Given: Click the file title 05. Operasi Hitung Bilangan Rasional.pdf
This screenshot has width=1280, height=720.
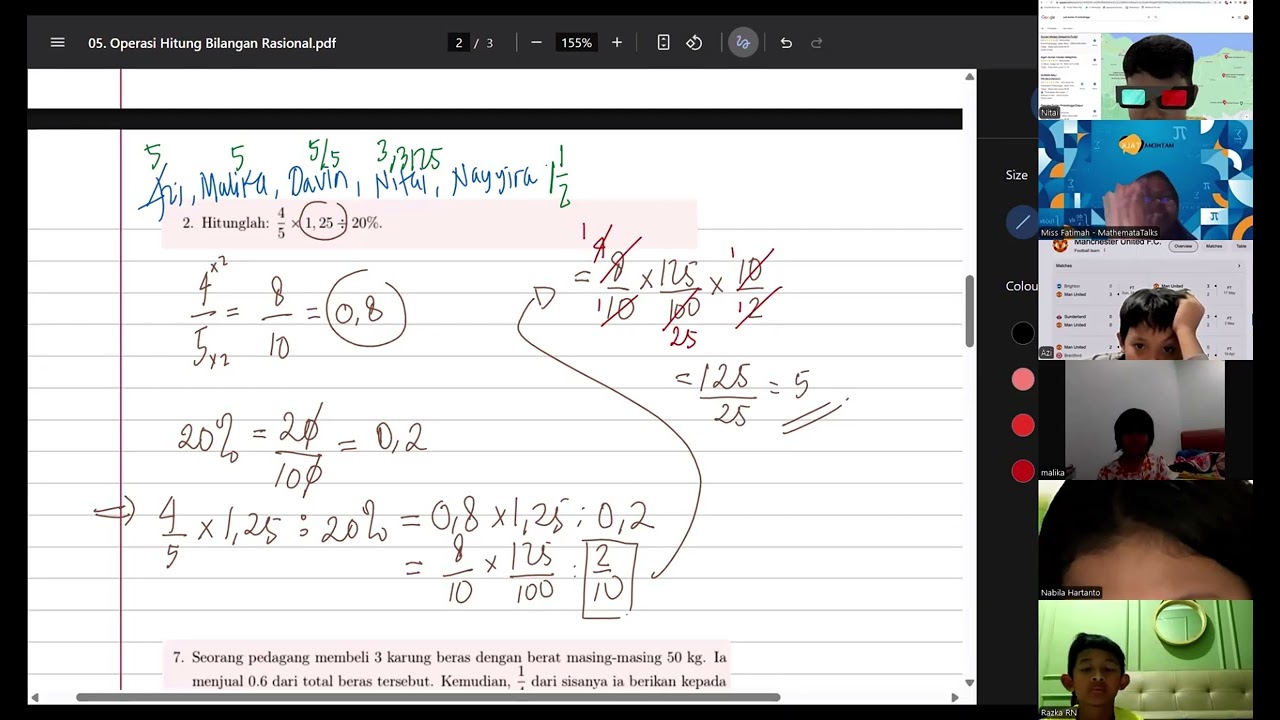Looking at the screenshot, I should 212,43.
